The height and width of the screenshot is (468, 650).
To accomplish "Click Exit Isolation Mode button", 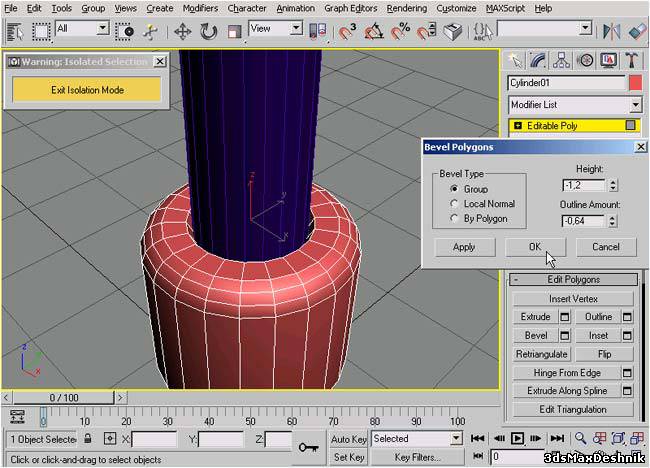I will (x=87, y=90).
